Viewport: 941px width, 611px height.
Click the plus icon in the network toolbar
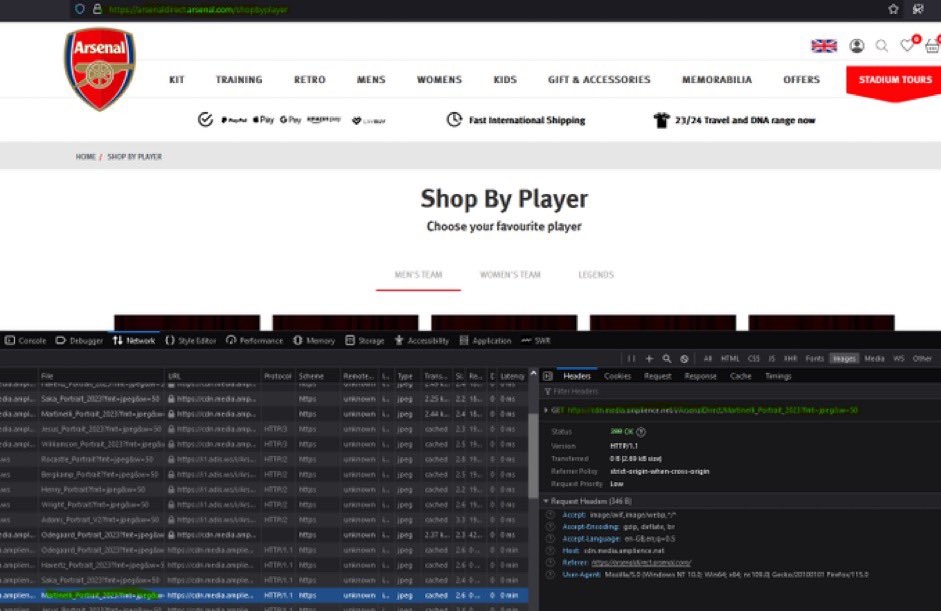pos(649,358)
